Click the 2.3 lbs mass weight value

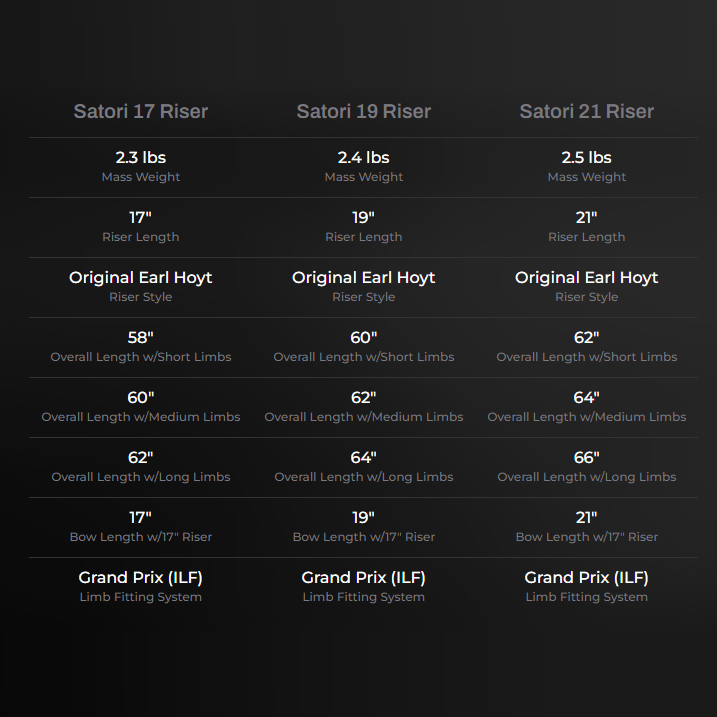141,157
